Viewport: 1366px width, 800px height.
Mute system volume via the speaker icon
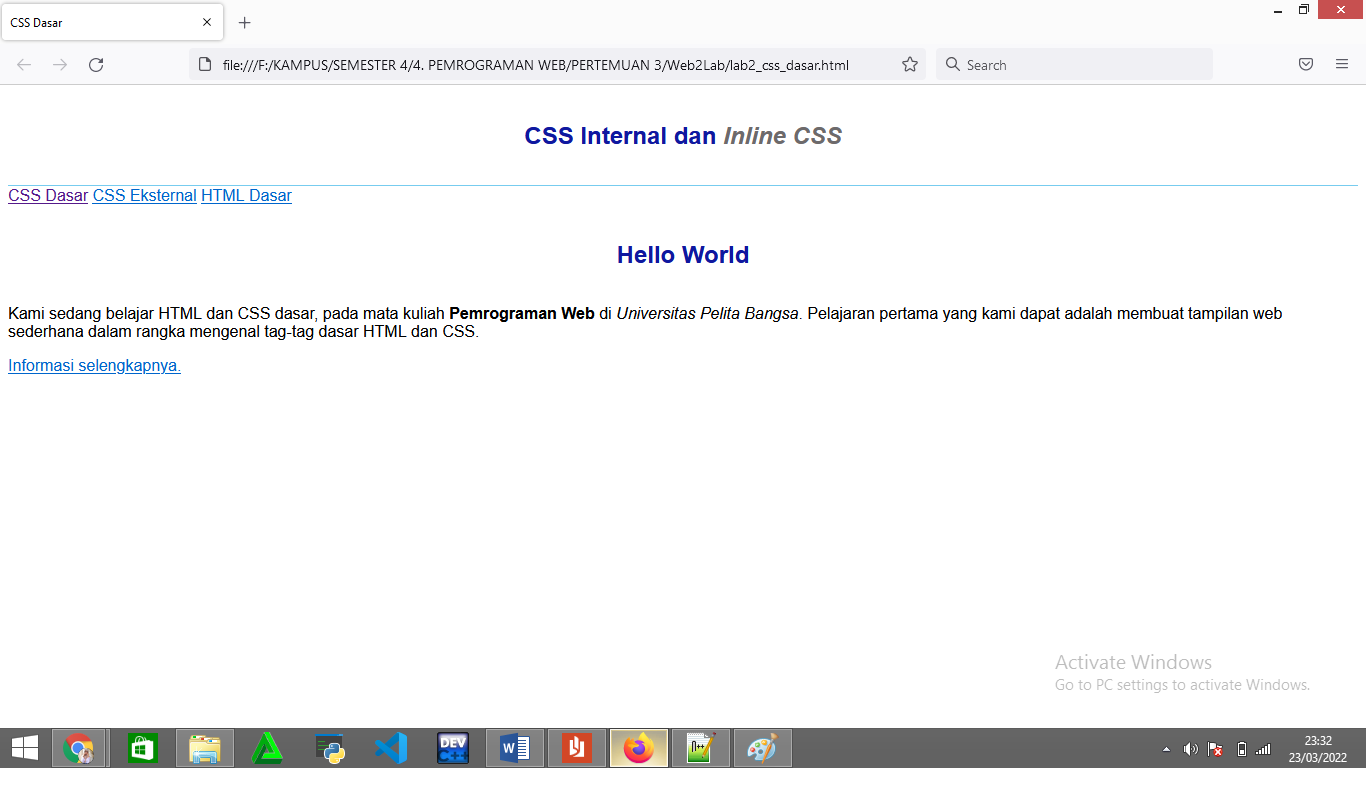tap(1191, 748)
